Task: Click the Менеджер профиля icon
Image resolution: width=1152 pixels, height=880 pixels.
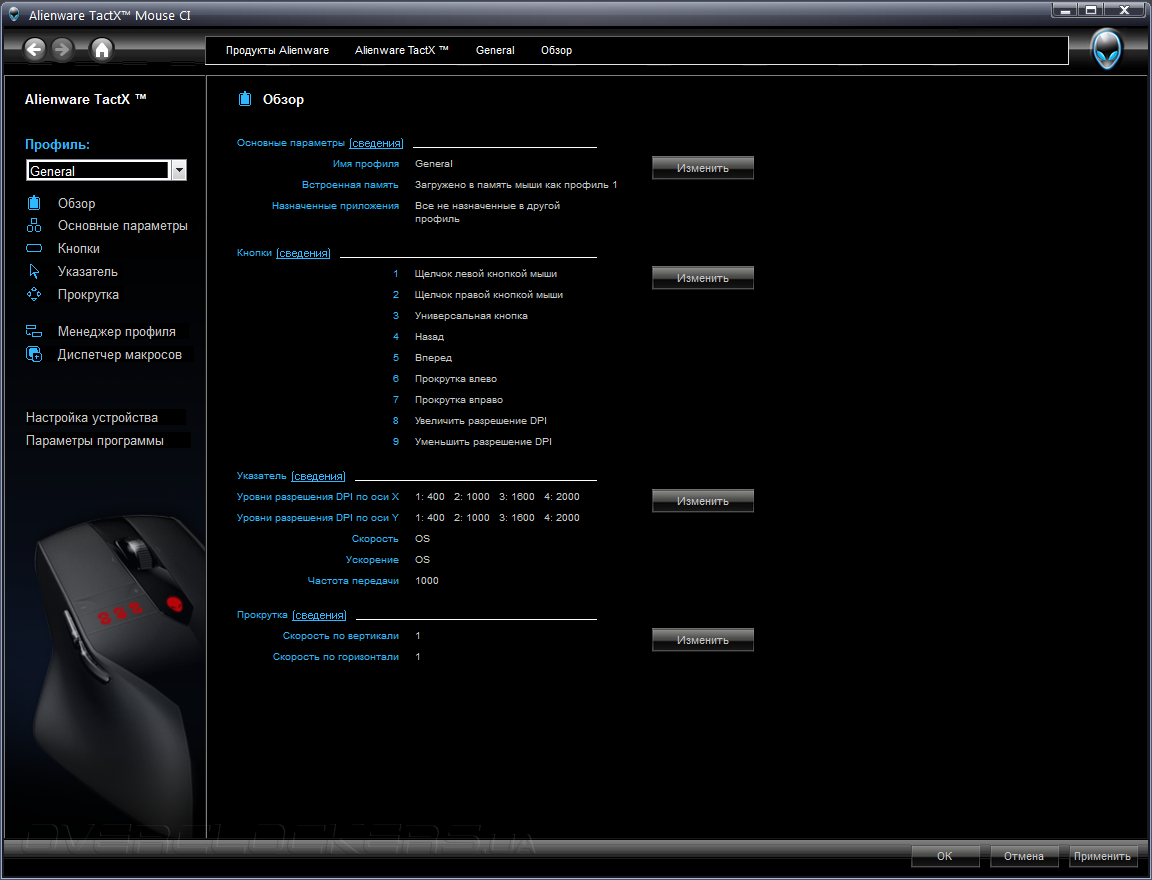Action: point(34,331)
